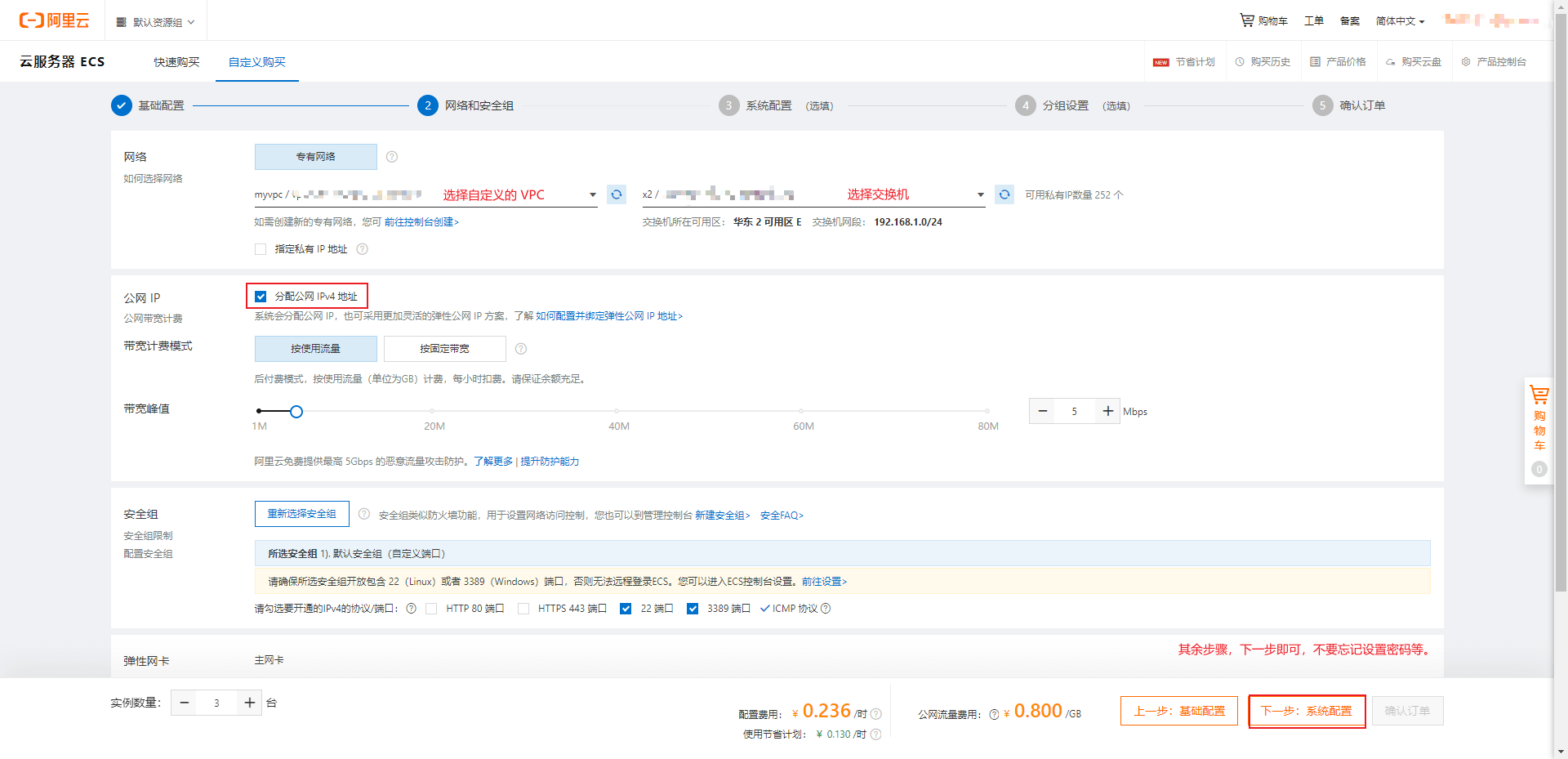Enable HTTPS 443 port checkbox
The width and height of the screenshot is (1568, 759).
(523, 609)
